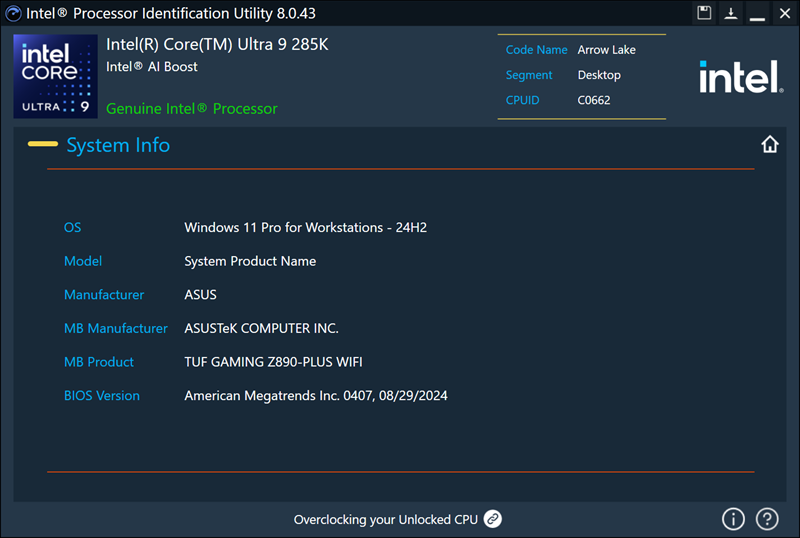Click the MB Manufacturer label
Image resolution: width=800 pixels, height=538 pixels.
[x=116, y=329]
